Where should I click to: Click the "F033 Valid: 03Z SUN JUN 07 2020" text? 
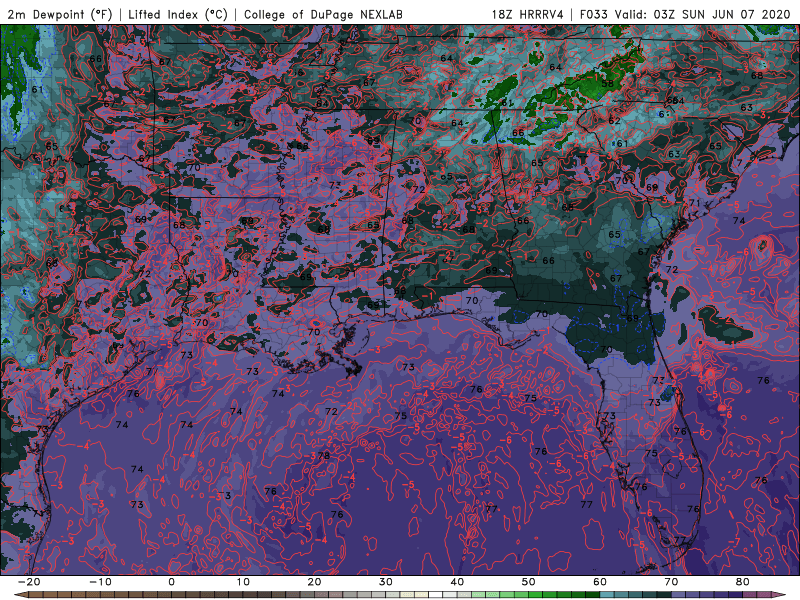point(685,14)
